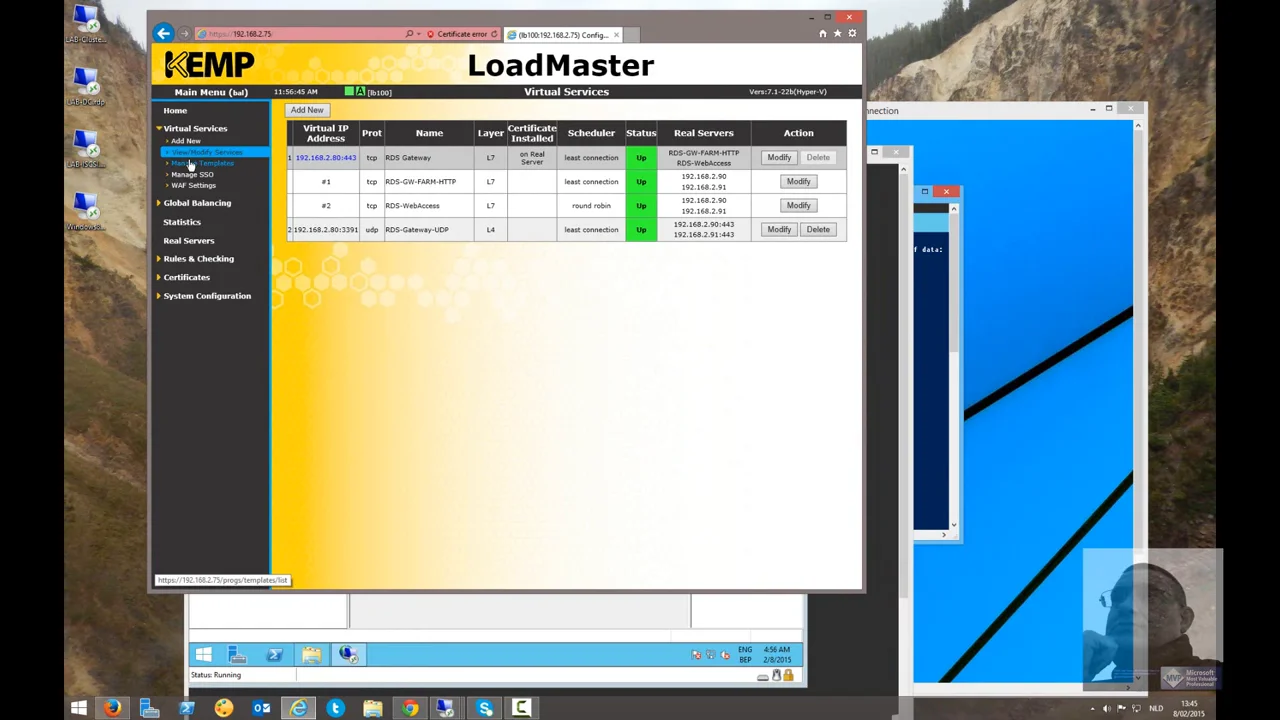Click the KEMP logo
Viewport: 1280px width, 720px height.
[209, 65]
